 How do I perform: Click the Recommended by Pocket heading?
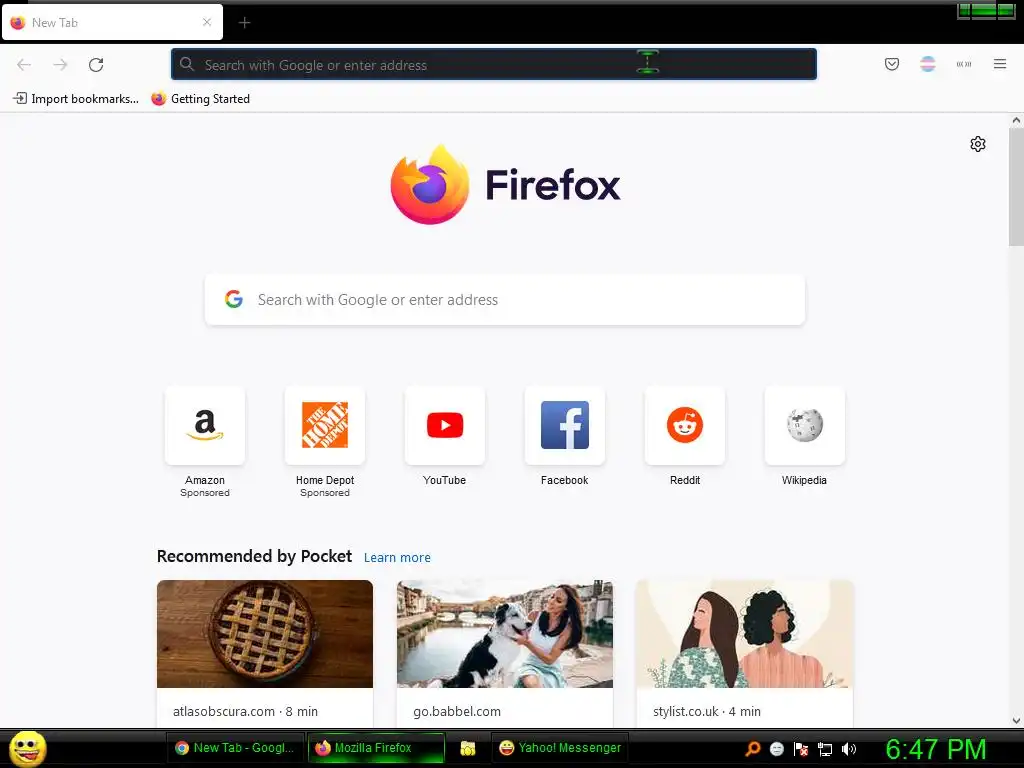coord(254,556)
